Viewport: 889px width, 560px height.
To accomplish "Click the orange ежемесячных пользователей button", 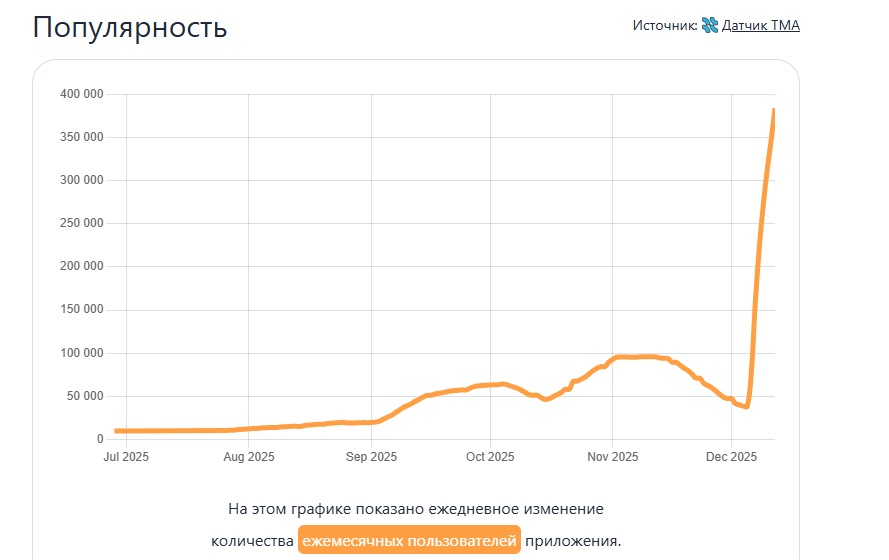I will [409, 541].
